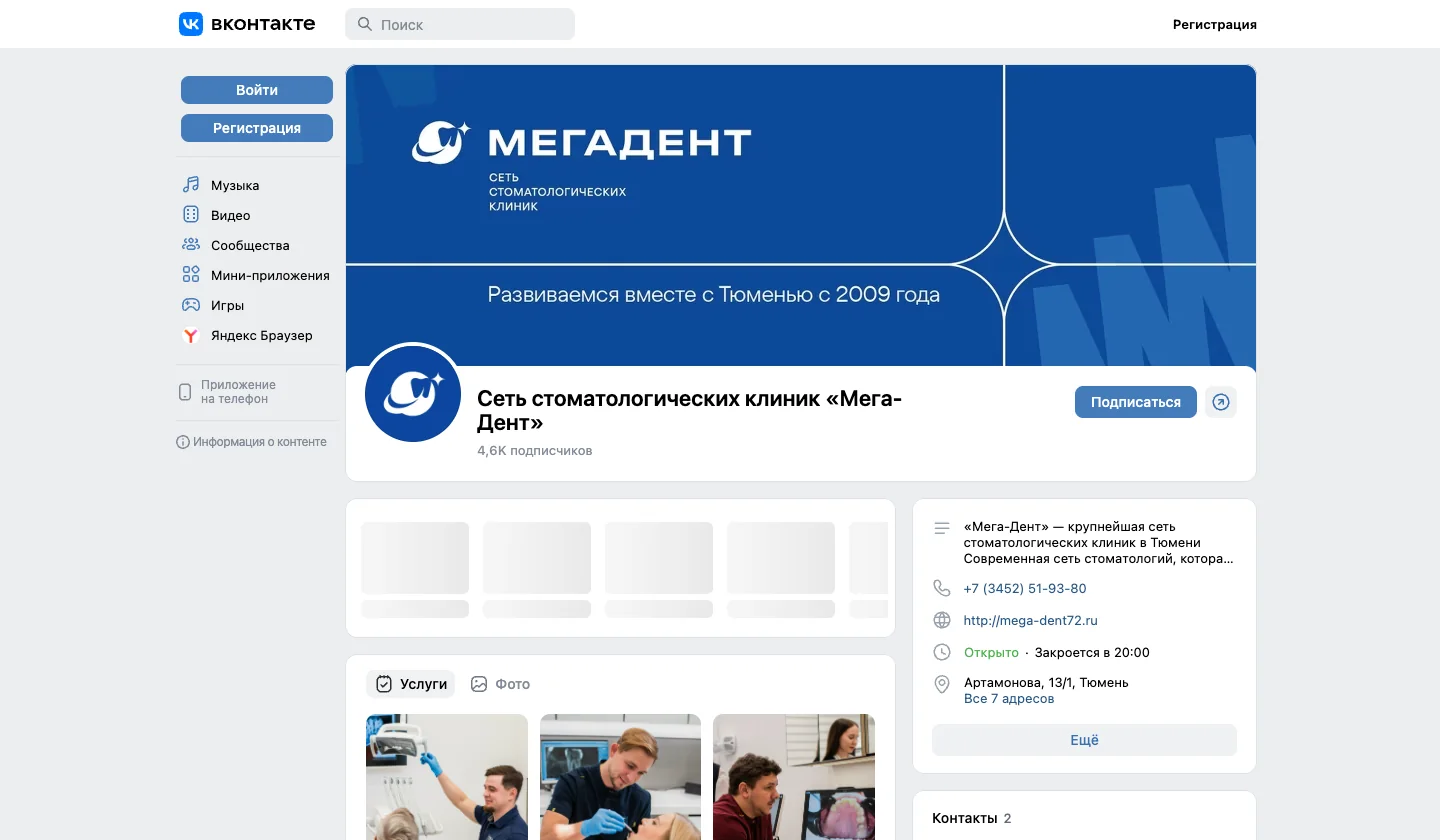Click the website globe icon
The image size is (1440, 840).
[941, 620]
